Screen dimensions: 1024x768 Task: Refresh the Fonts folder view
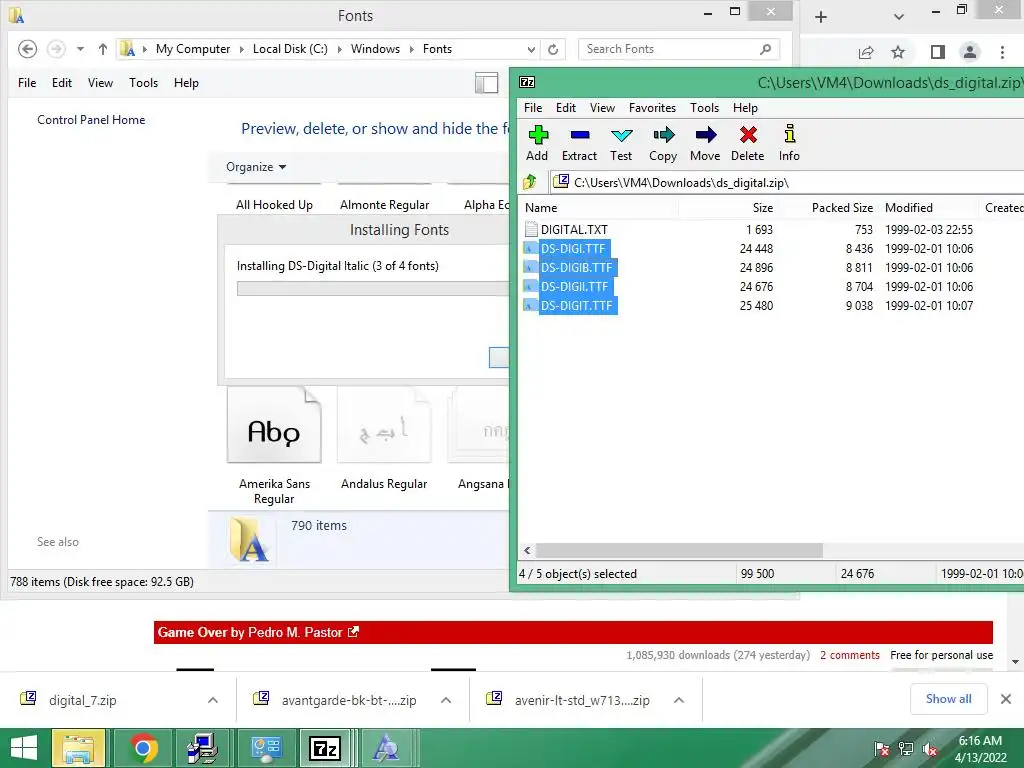(553, 49)
